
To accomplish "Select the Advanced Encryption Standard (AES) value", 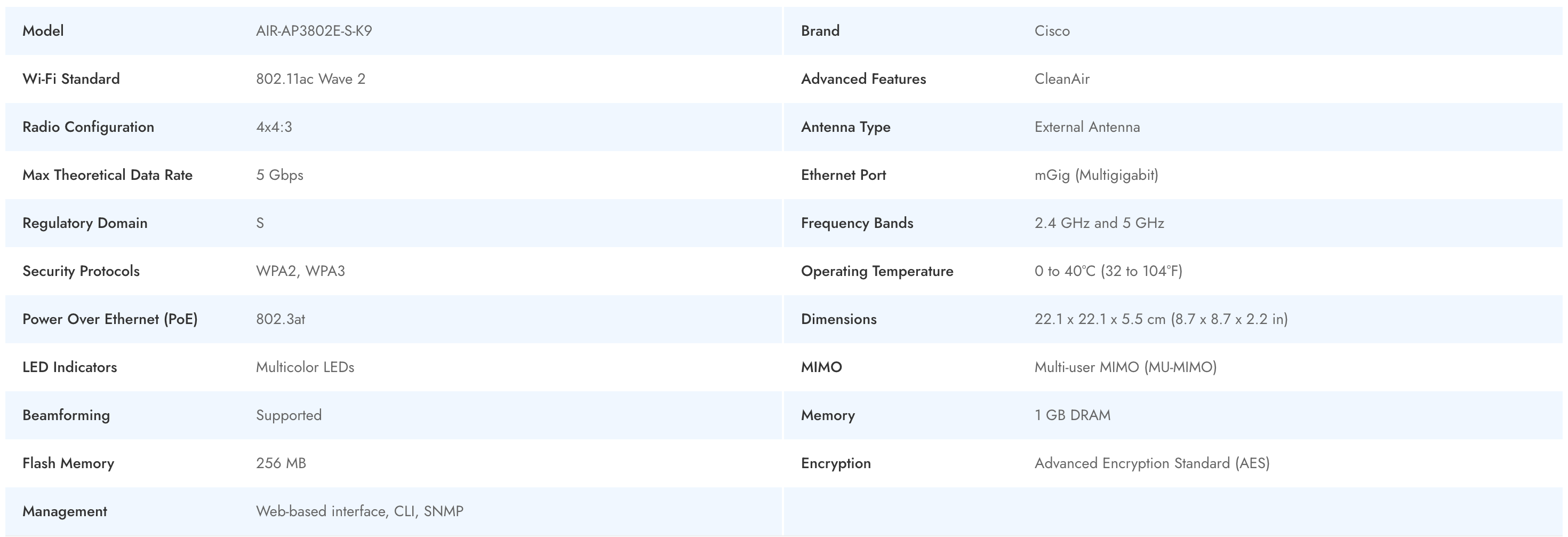I will point(1151,464).
